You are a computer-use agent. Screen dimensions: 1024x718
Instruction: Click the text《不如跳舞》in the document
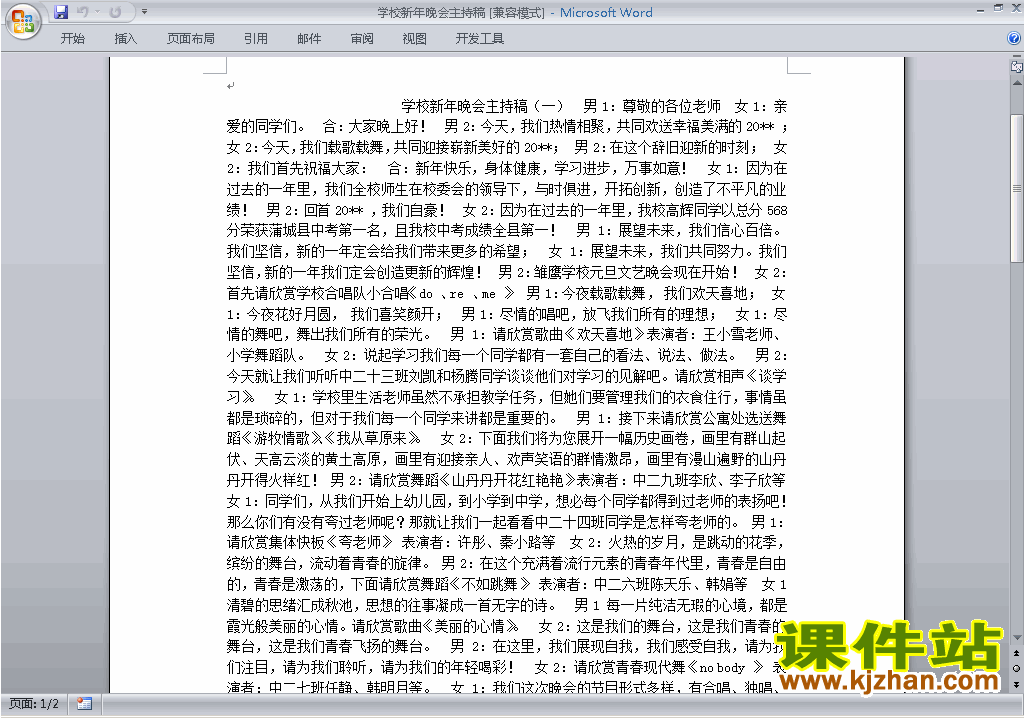[489, 584]
